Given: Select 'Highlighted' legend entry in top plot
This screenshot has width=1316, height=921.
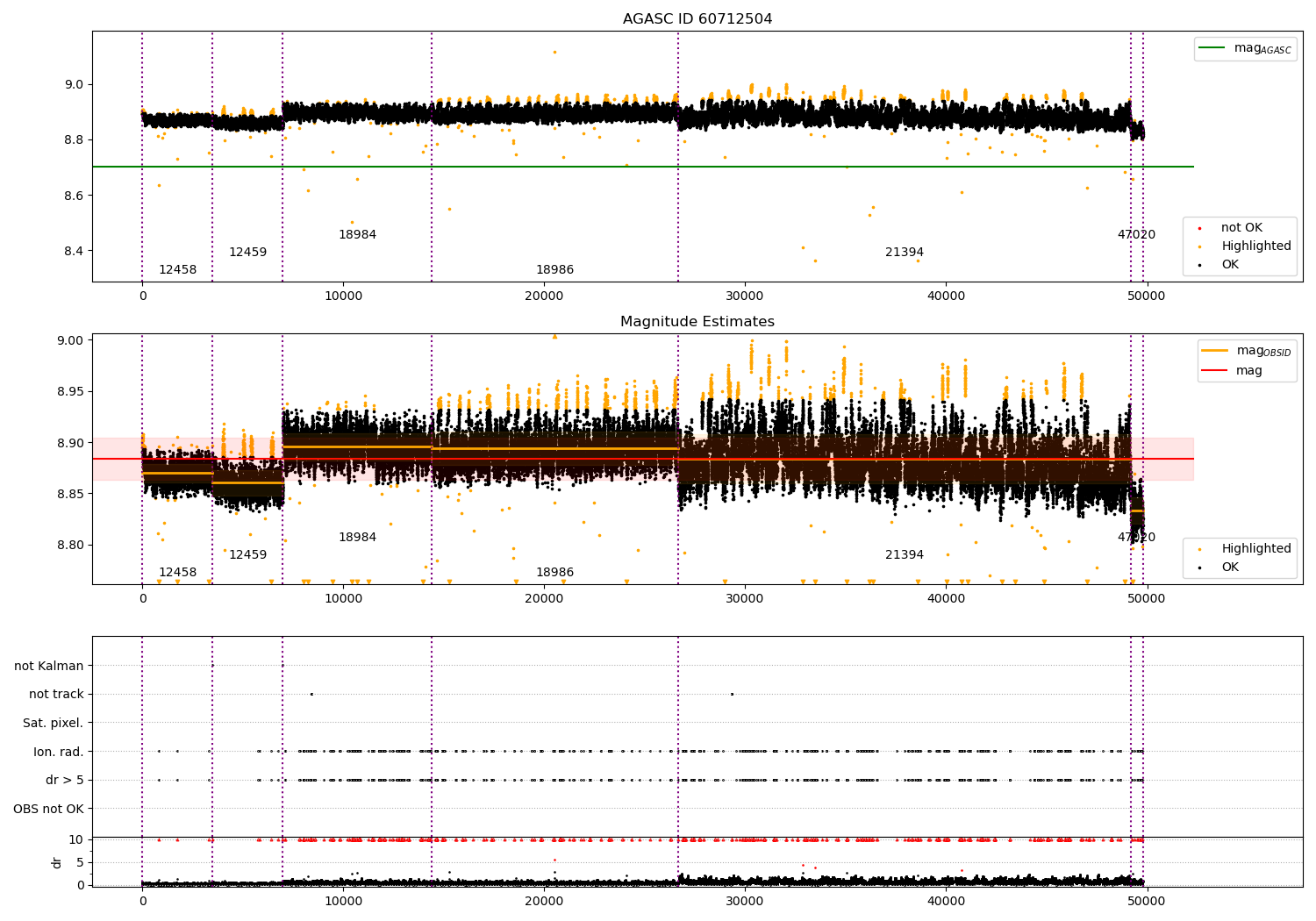Looking at the screenshot, I should [x=1255, y=246].
